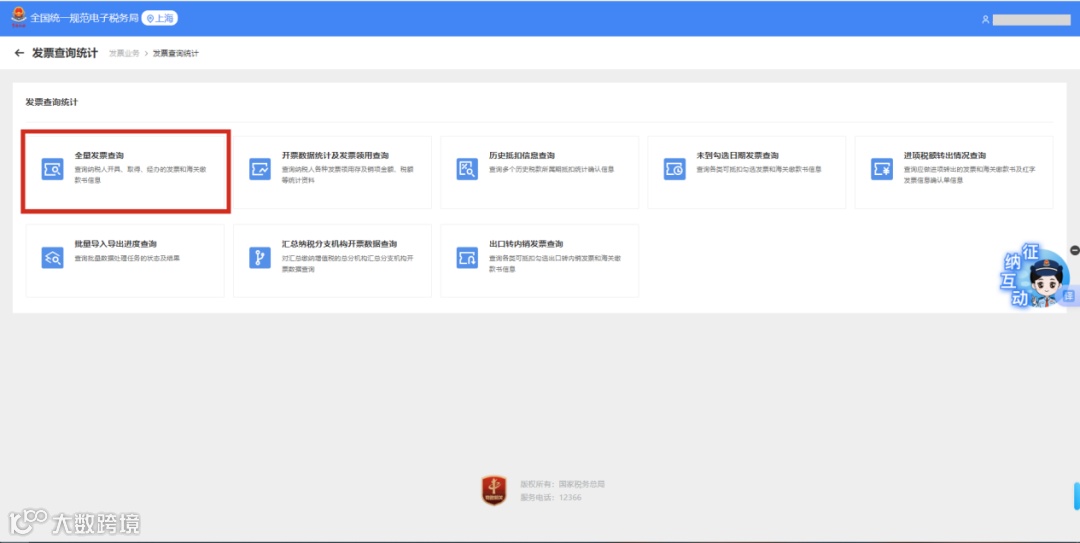Open 进项税额转出情况查询 title
Image resolution: width=1080 pixels, height=543 pixels.
click(x=945, y=156)
